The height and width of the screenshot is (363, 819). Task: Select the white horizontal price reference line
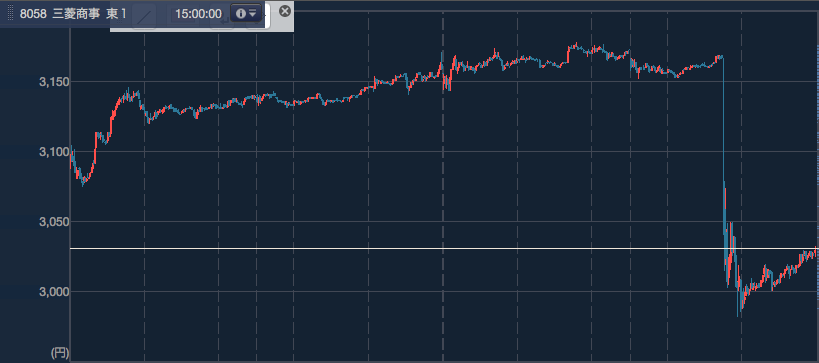[x=444, y=248]
